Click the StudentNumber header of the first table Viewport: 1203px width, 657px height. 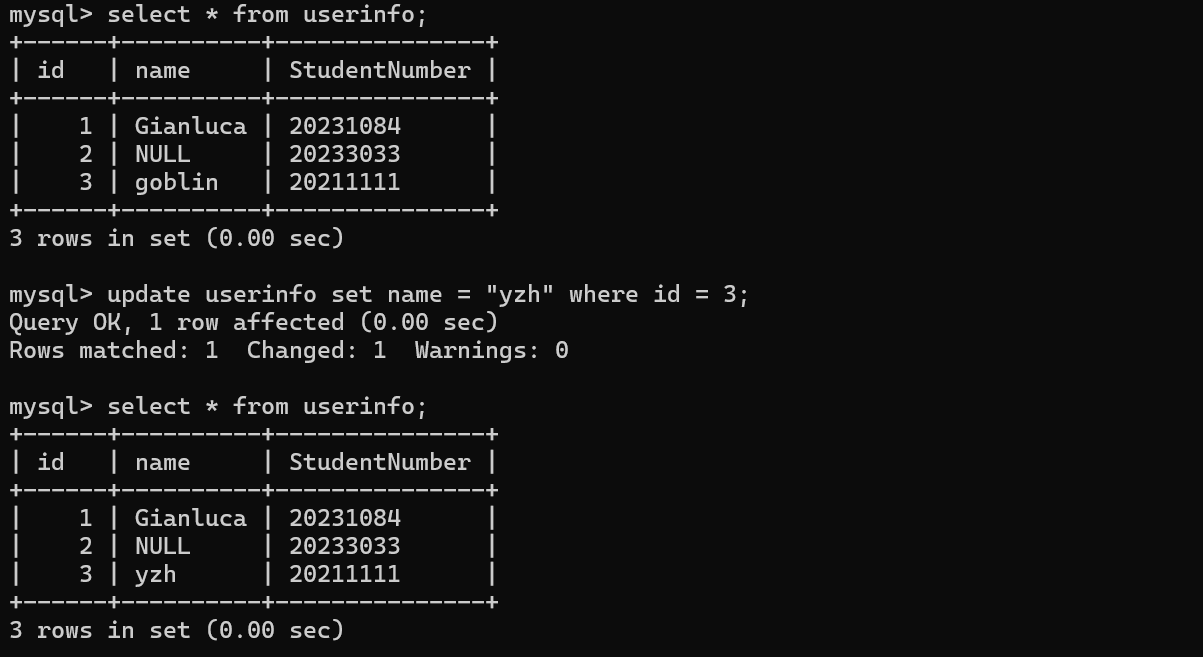tap(379, 70)
